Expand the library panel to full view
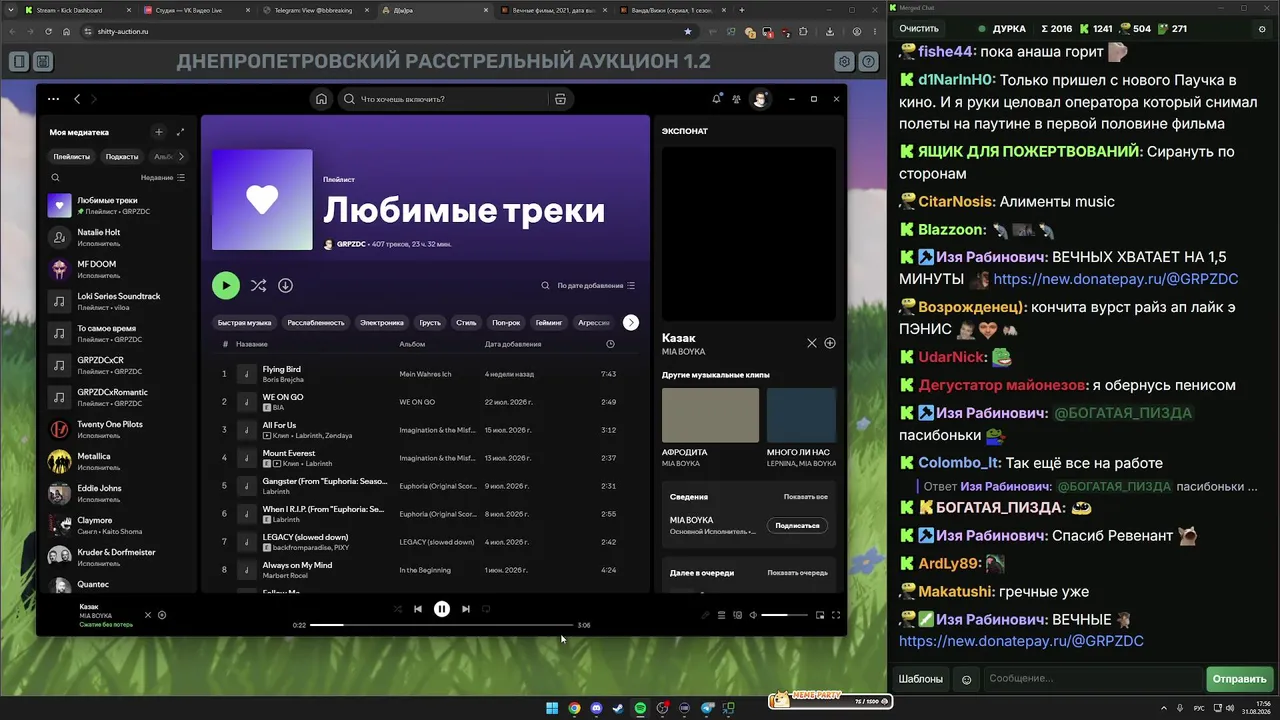 point(180,132)
